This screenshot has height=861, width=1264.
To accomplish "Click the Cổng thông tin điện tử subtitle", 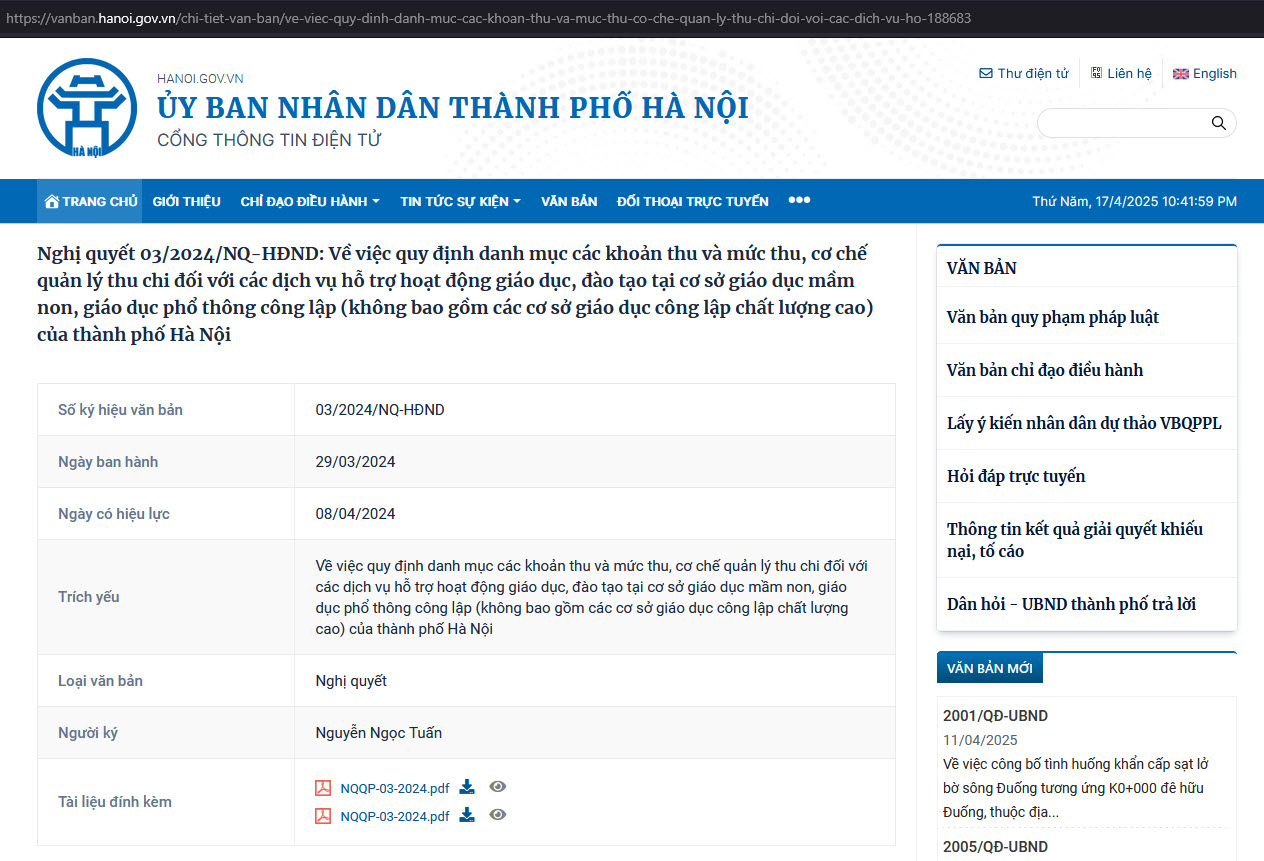I will click(x=269, y=140).
